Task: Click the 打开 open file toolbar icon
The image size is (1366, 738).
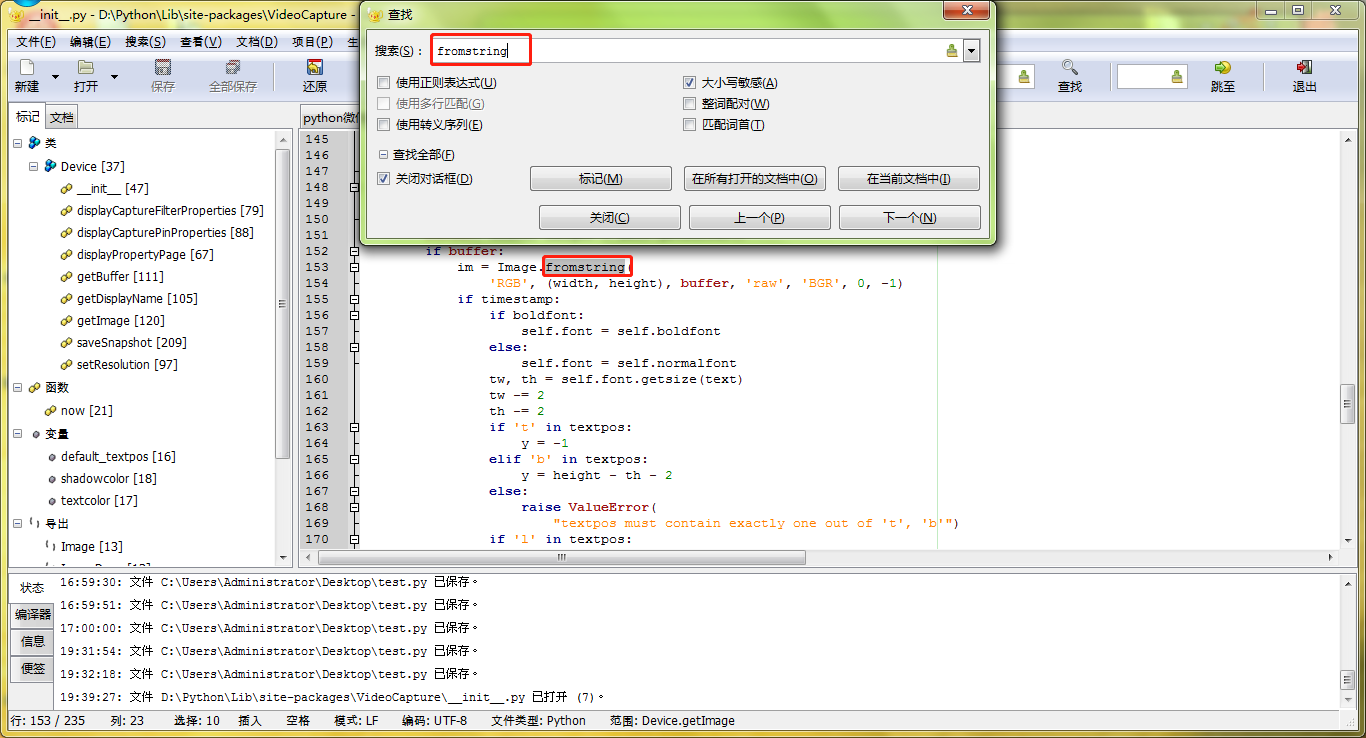Action: point(86,67)
